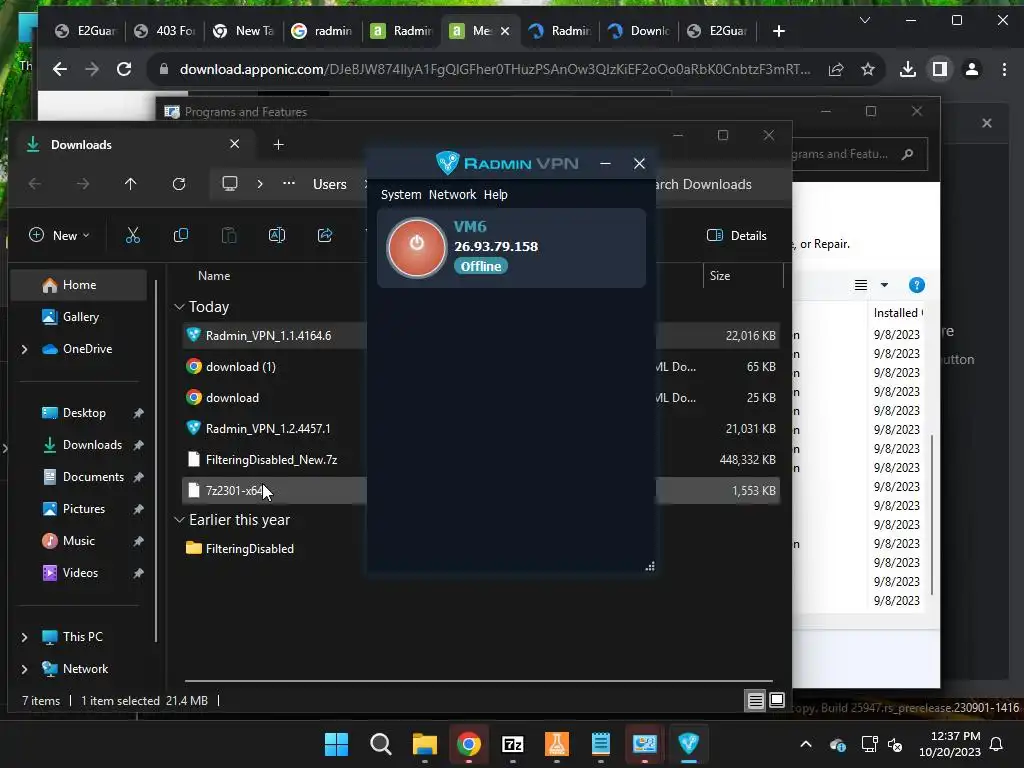Click the Cut icon in Explorer toolbar
This screenshot has height=768, width=1024.
coord(133,235)
